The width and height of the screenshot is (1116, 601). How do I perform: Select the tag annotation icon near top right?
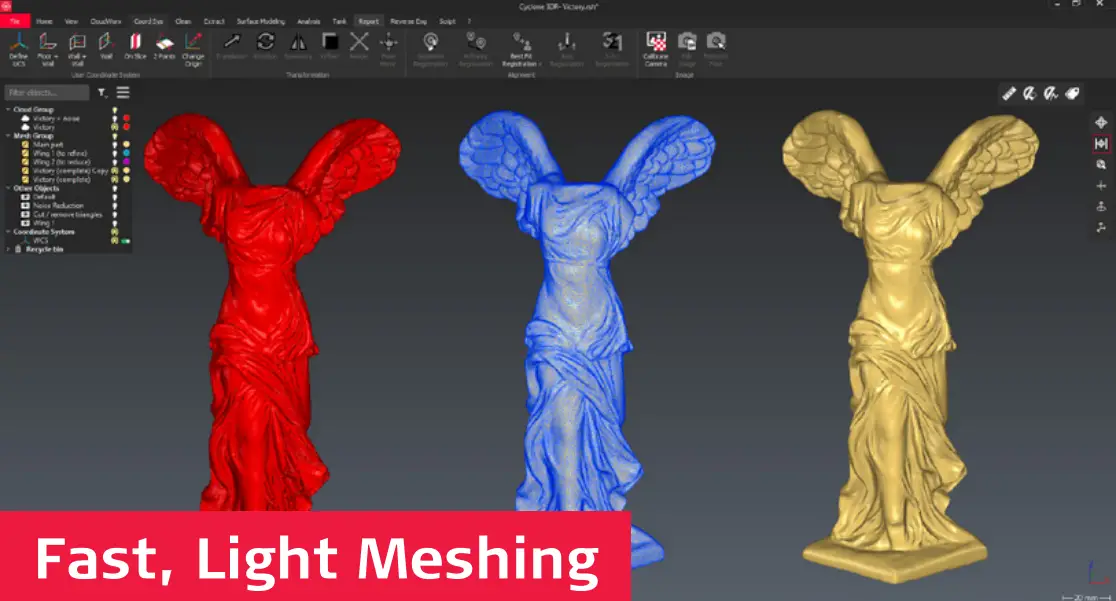click(1073, 92)
